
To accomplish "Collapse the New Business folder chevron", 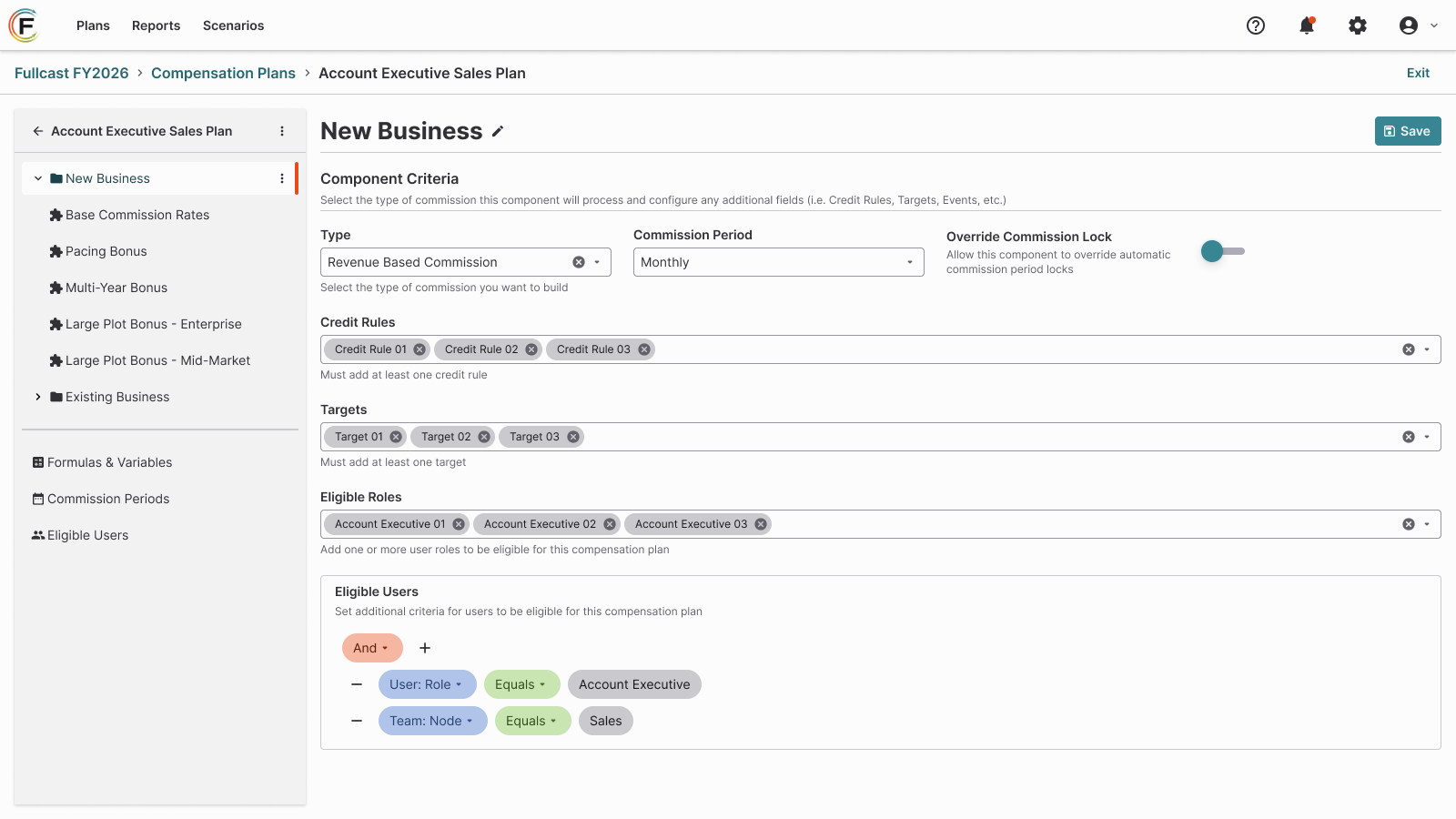I will click(38, 178).
